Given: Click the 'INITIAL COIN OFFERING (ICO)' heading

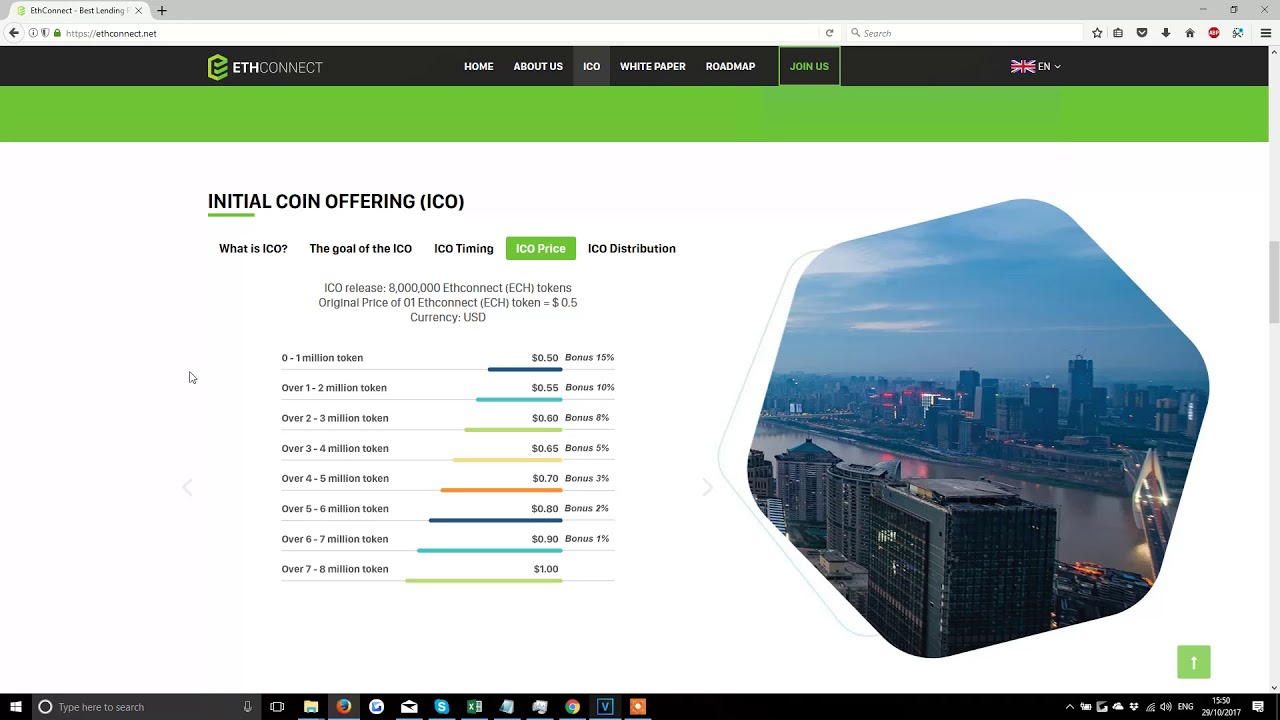Looking at the screenshot, I should click(336, 202).
